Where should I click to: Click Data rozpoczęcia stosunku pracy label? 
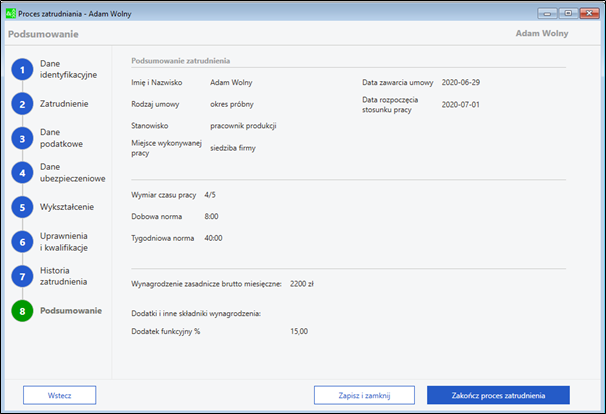(x=390, y=104)
